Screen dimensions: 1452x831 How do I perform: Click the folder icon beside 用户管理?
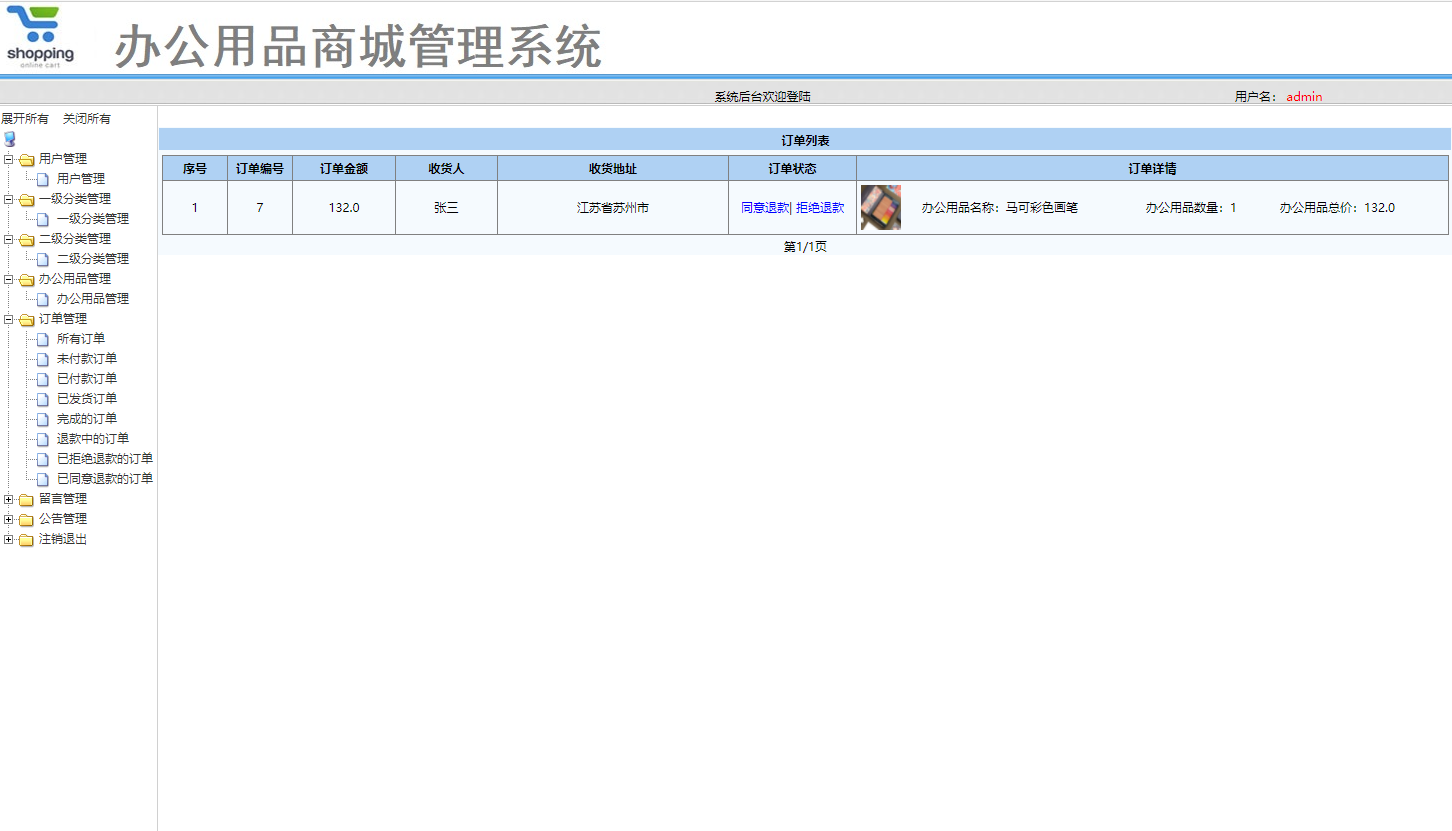click(25, 158)
